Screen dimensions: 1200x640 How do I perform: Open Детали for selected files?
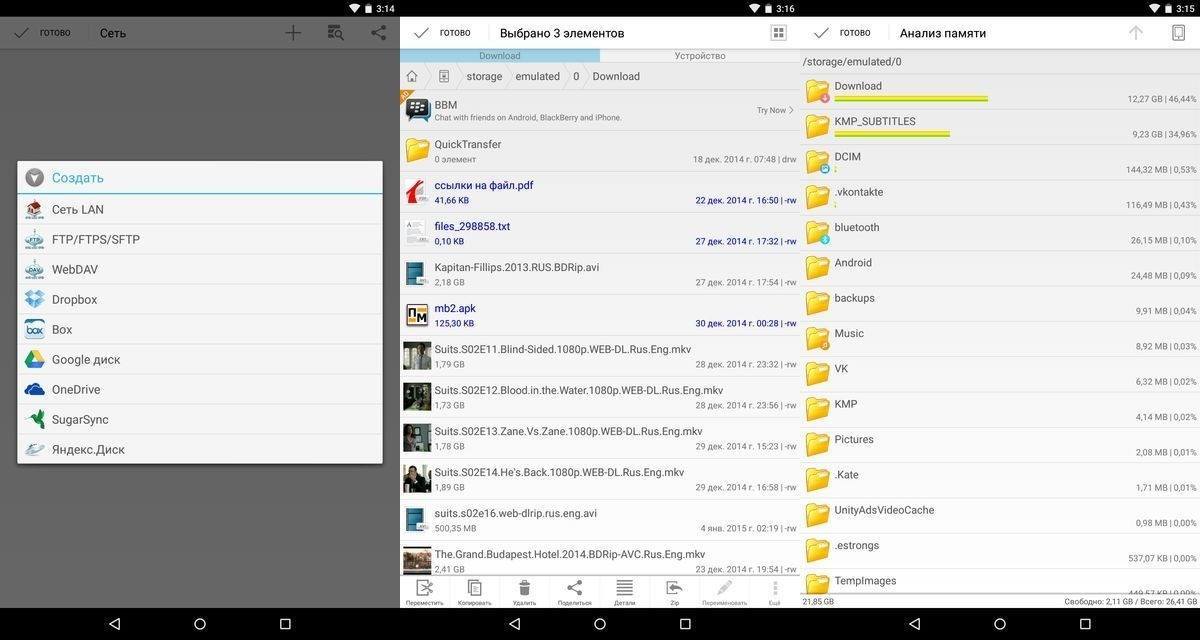coord(623,590)
